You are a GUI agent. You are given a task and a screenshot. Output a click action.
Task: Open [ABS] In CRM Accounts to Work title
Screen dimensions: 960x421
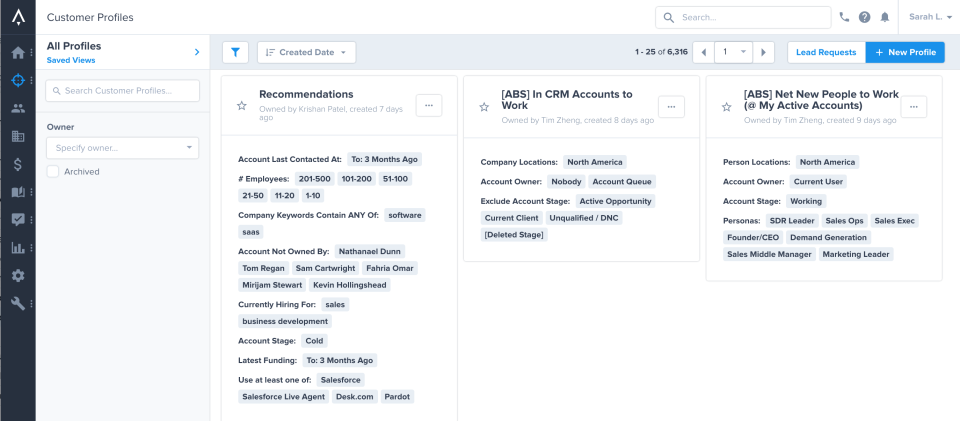[567, 100]
